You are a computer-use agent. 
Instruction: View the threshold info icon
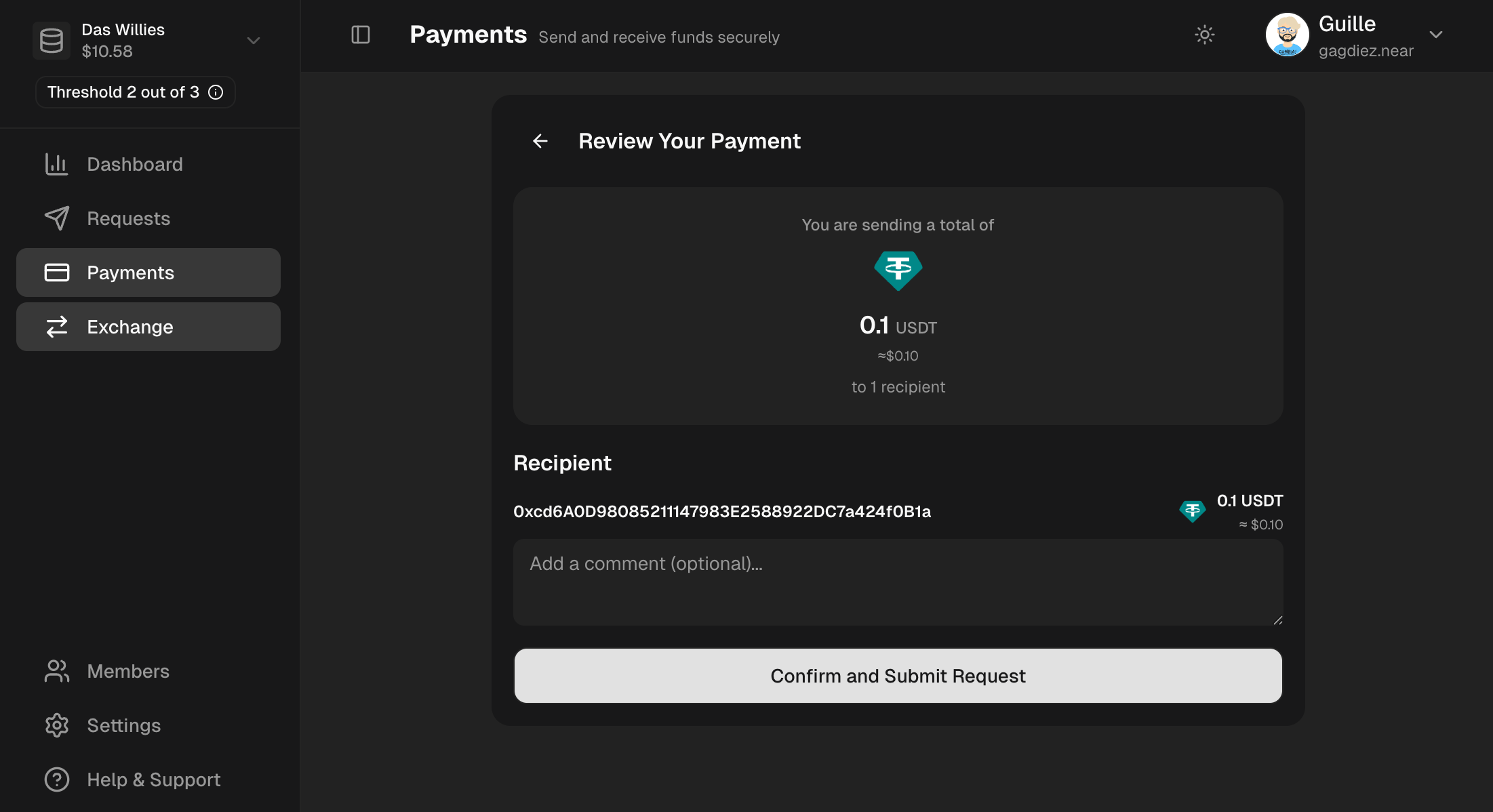(x=216, y=92)
